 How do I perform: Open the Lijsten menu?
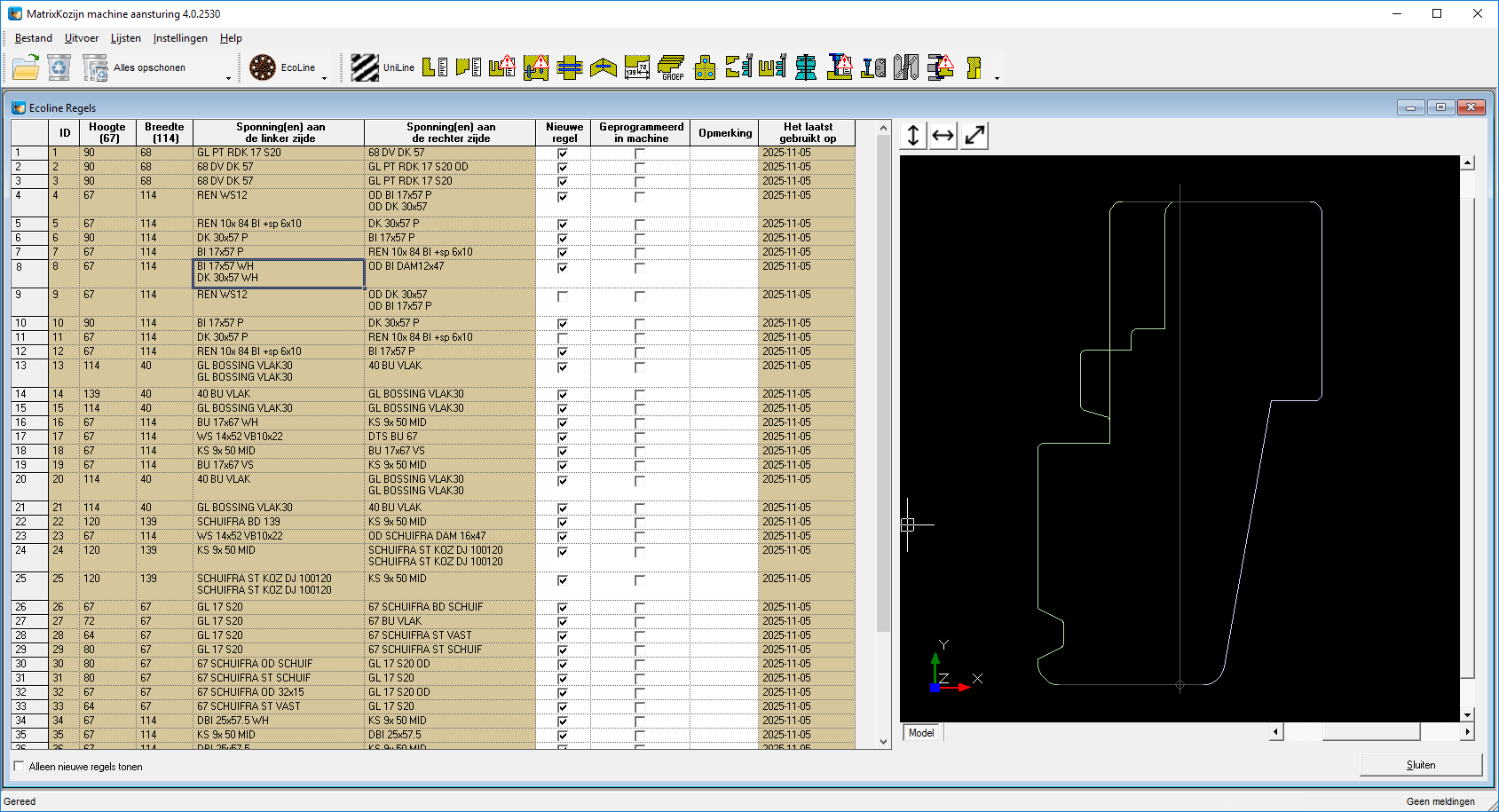125,38
